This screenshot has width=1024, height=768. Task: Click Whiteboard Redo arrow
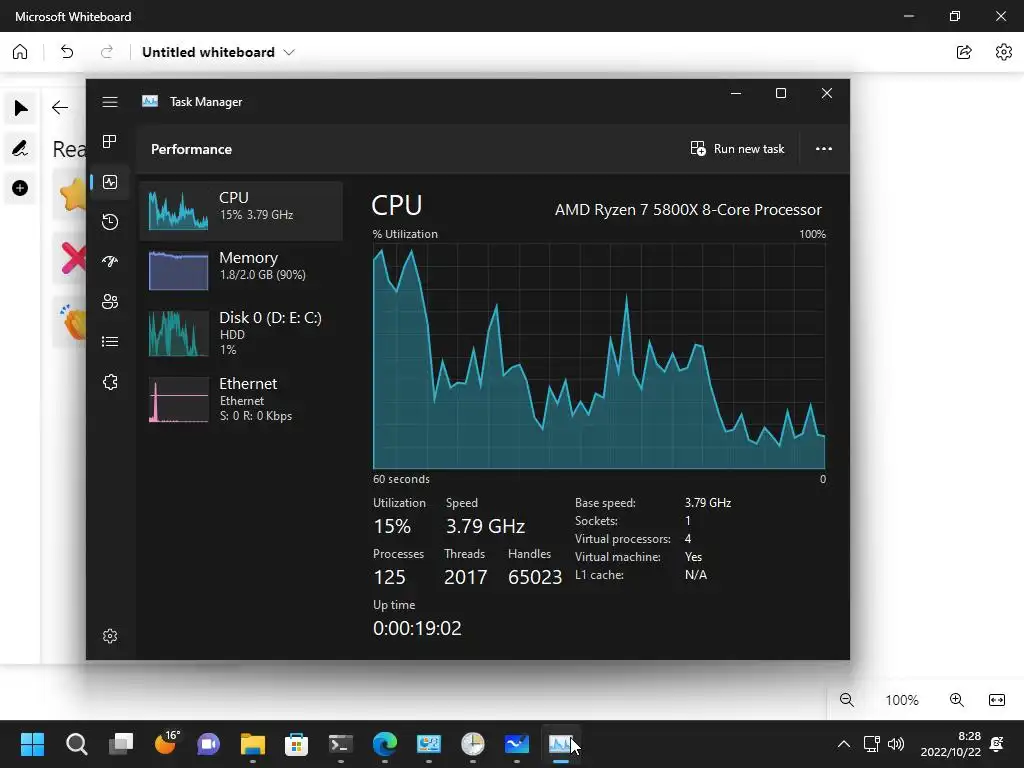(106, 52)
